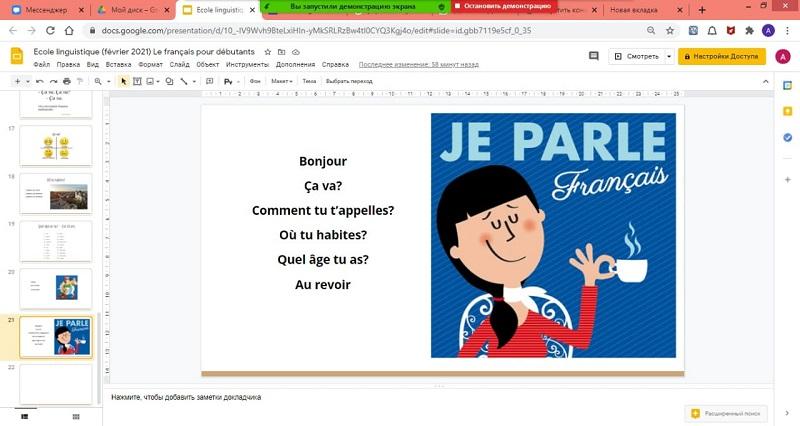Select the text box tool

click(139, 81)
